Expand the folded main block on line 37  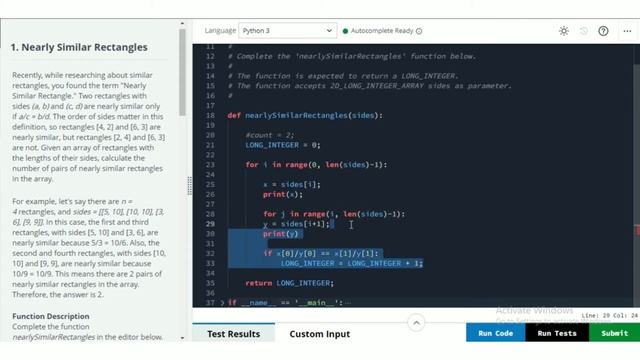click(x=222, y=303)
